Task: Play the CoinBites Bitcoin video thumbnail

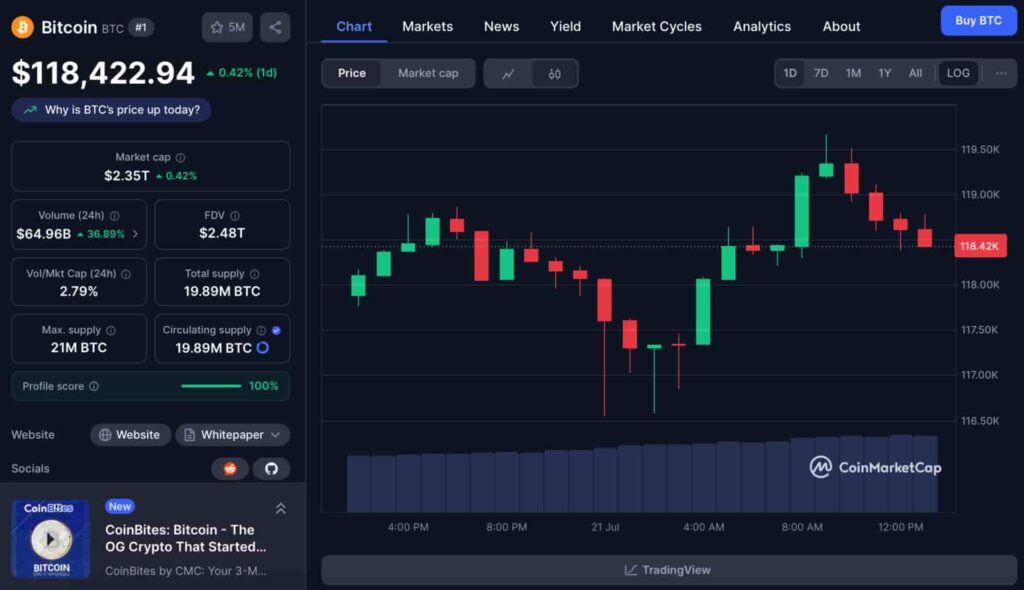Action: click(50, 539)
